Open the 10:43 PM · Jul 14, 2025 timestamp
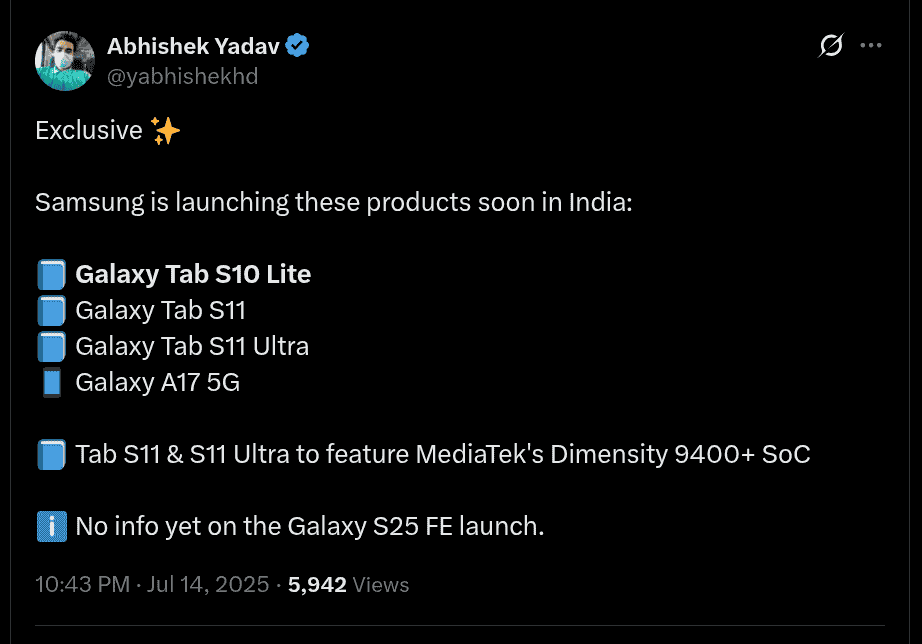The image size is (922, 644). click(152, 585)
